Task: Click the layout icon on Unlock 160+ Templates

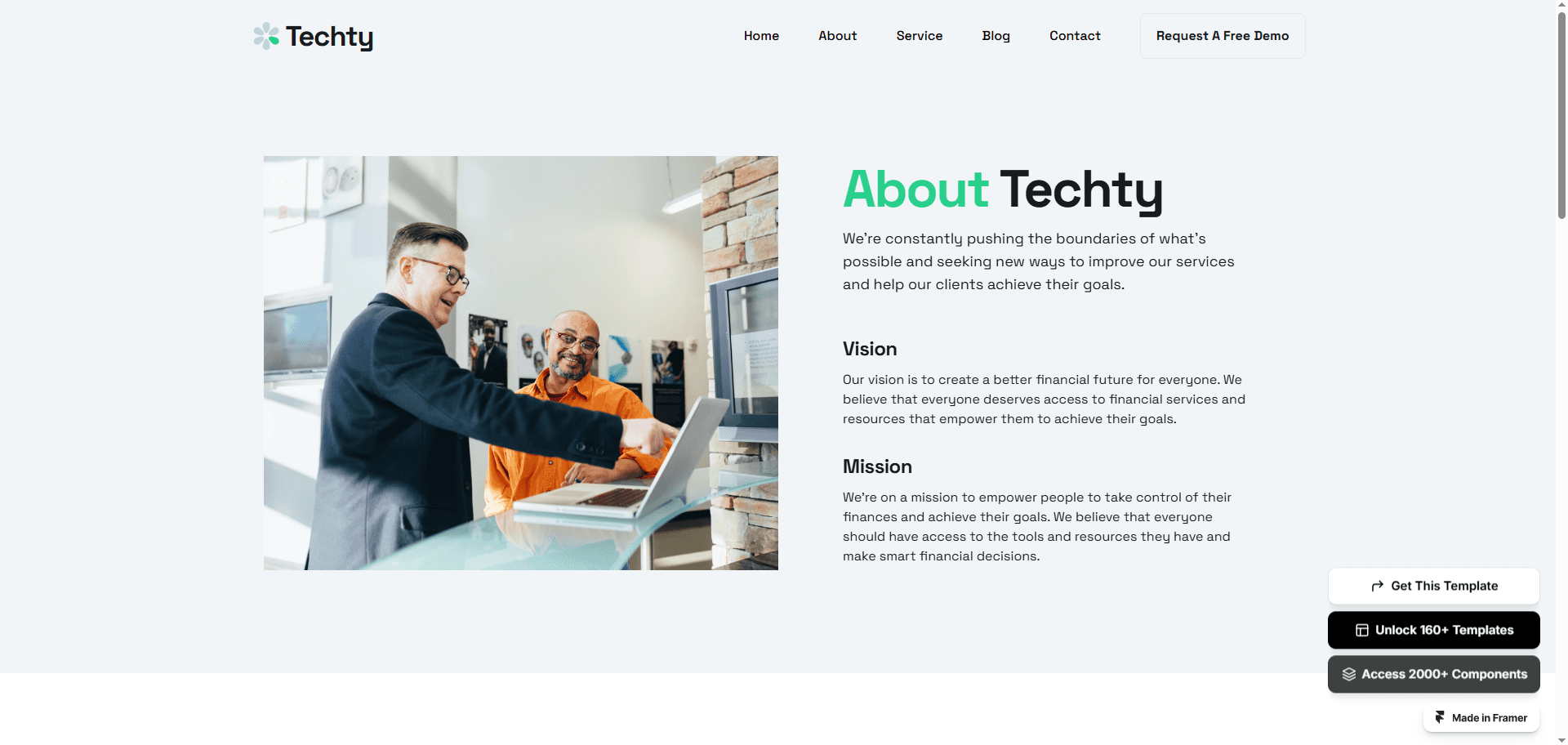Action: pyautogui.click(x=1362, y=630)
